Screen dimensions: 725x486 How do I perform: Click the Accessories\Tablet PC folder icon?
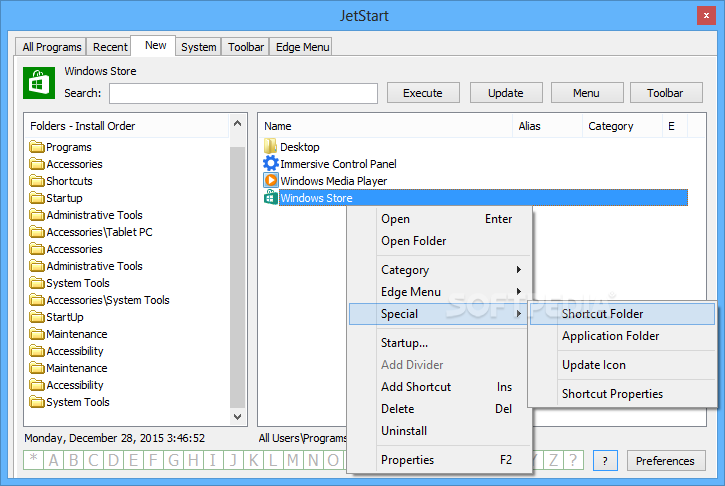click(37, 232)
